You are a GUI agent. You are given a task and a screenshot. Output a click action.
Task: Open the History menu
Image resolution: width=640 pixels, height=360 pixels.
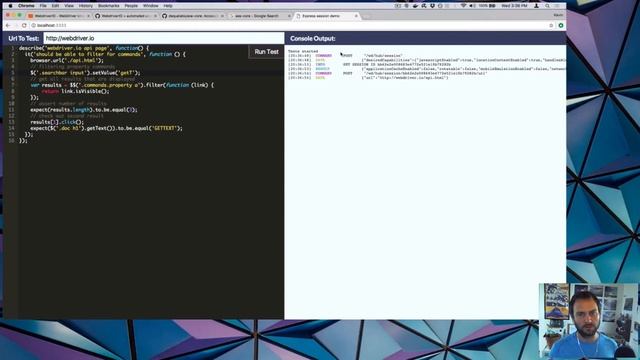click(x=86, y=6)
